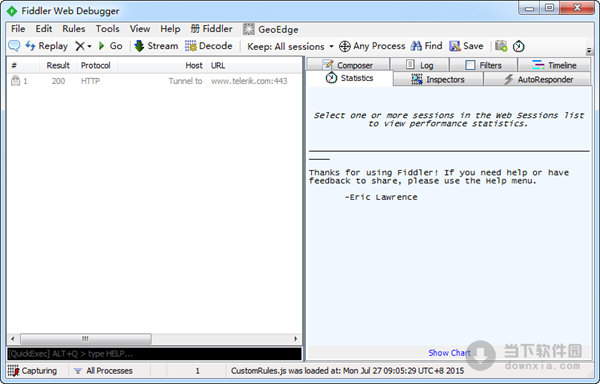600x384 pixels.
Task: Toggle Decode option in toolbar
Action: [209, 46]
